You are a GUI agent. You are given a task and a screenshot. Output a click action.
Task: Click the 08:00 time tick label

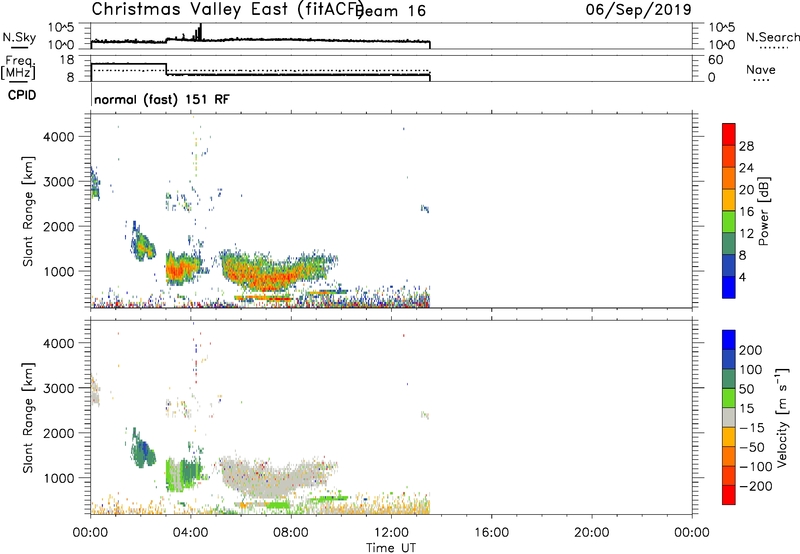click(291, 533)
